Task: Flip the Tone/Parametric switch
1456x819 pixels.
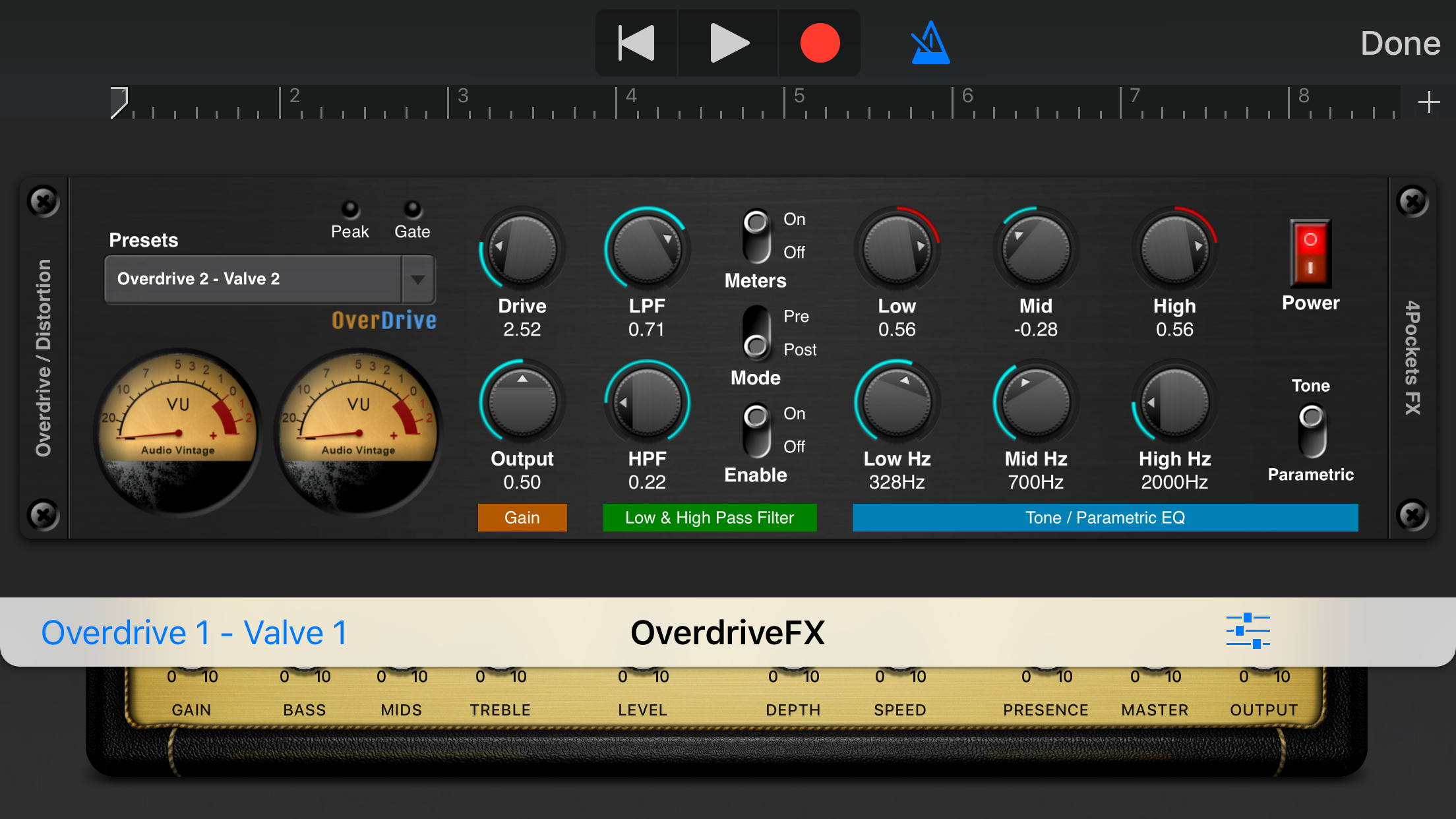Action: click(x=1311, y=431)
